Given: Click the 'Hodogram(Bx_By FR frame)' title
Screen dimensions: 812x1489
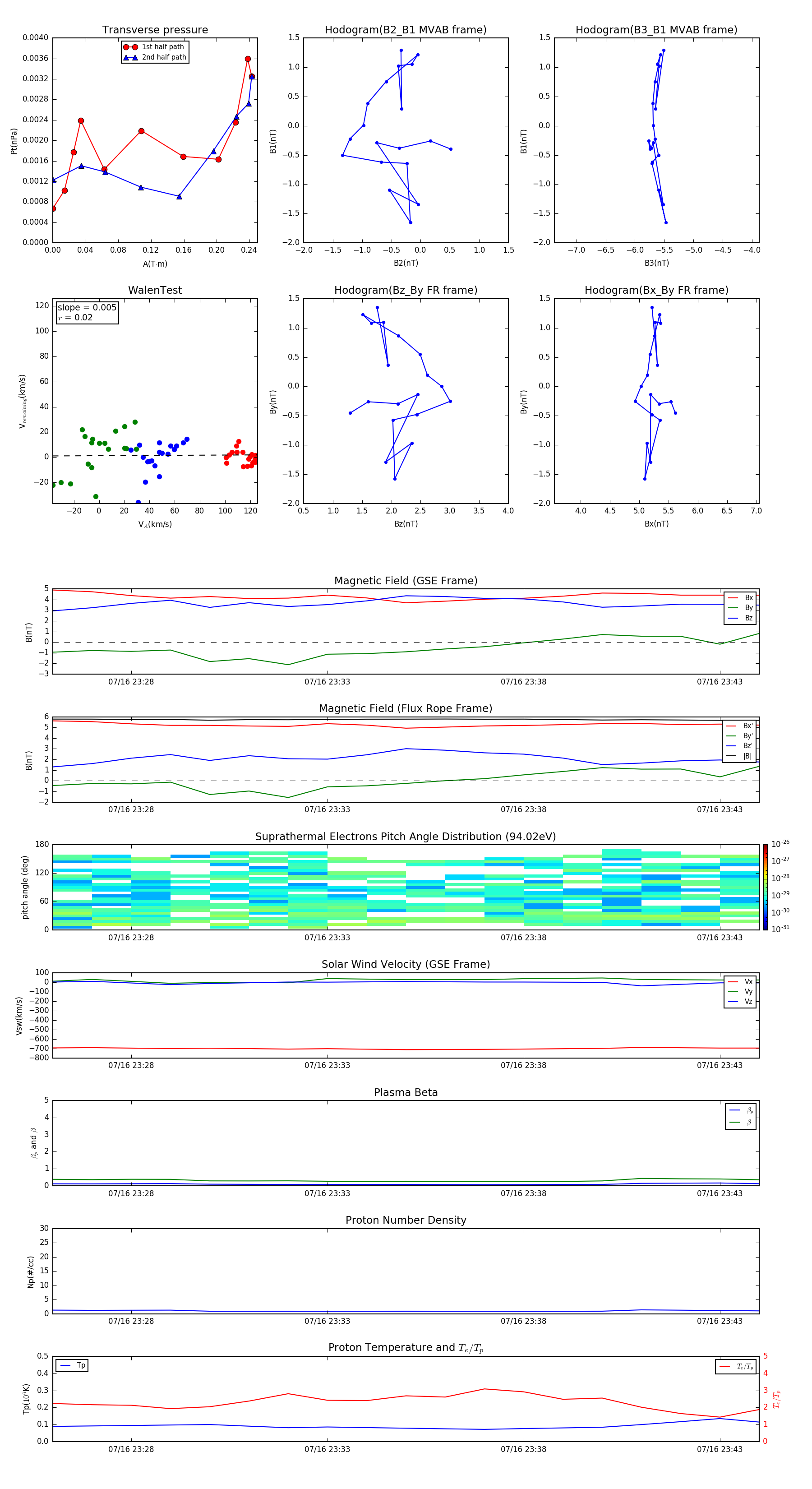Looking at the screenshot, I should tap(656, 290).
